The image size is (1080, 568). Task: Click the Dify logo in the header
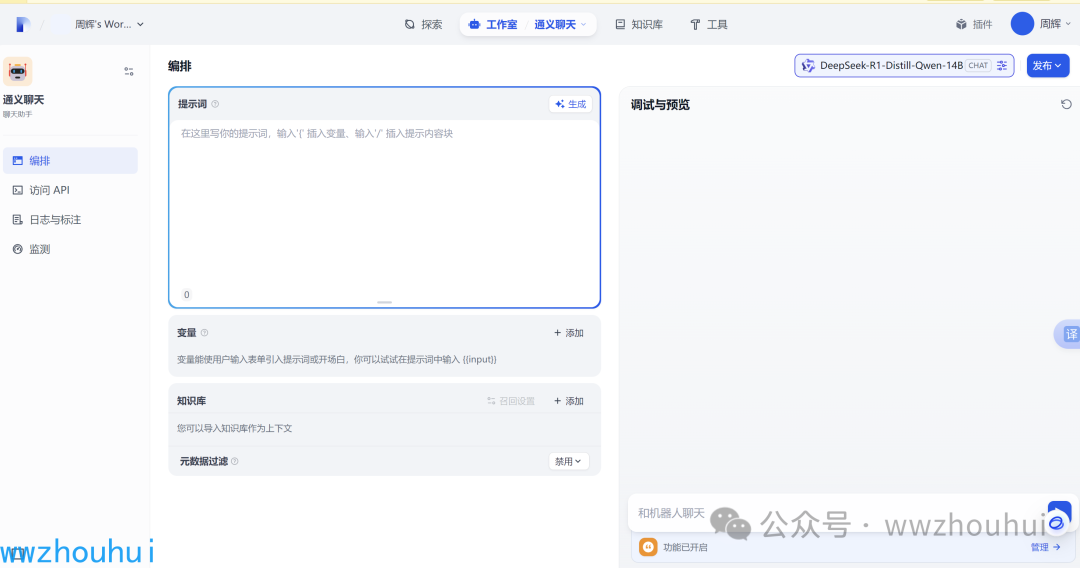pos(23,24)
